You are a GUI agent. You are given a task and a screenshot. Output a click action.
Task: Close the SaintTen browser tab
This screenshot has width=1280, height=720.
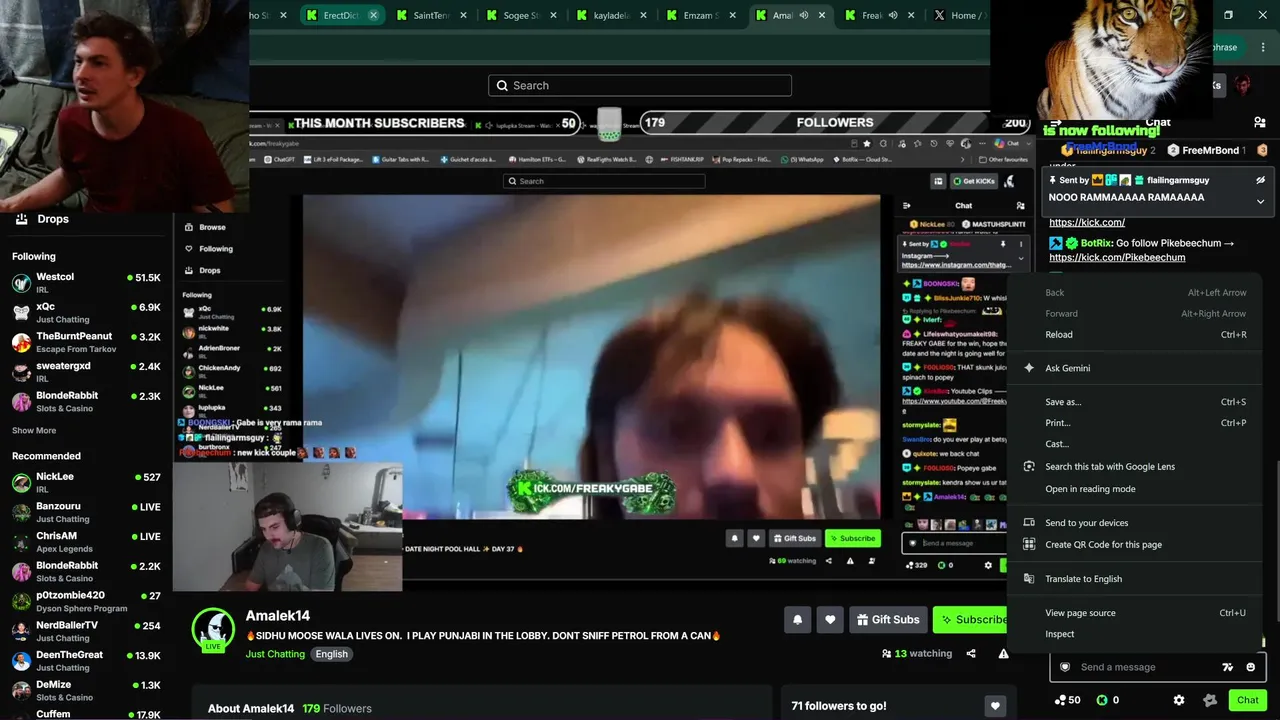[x=463, y=15]
